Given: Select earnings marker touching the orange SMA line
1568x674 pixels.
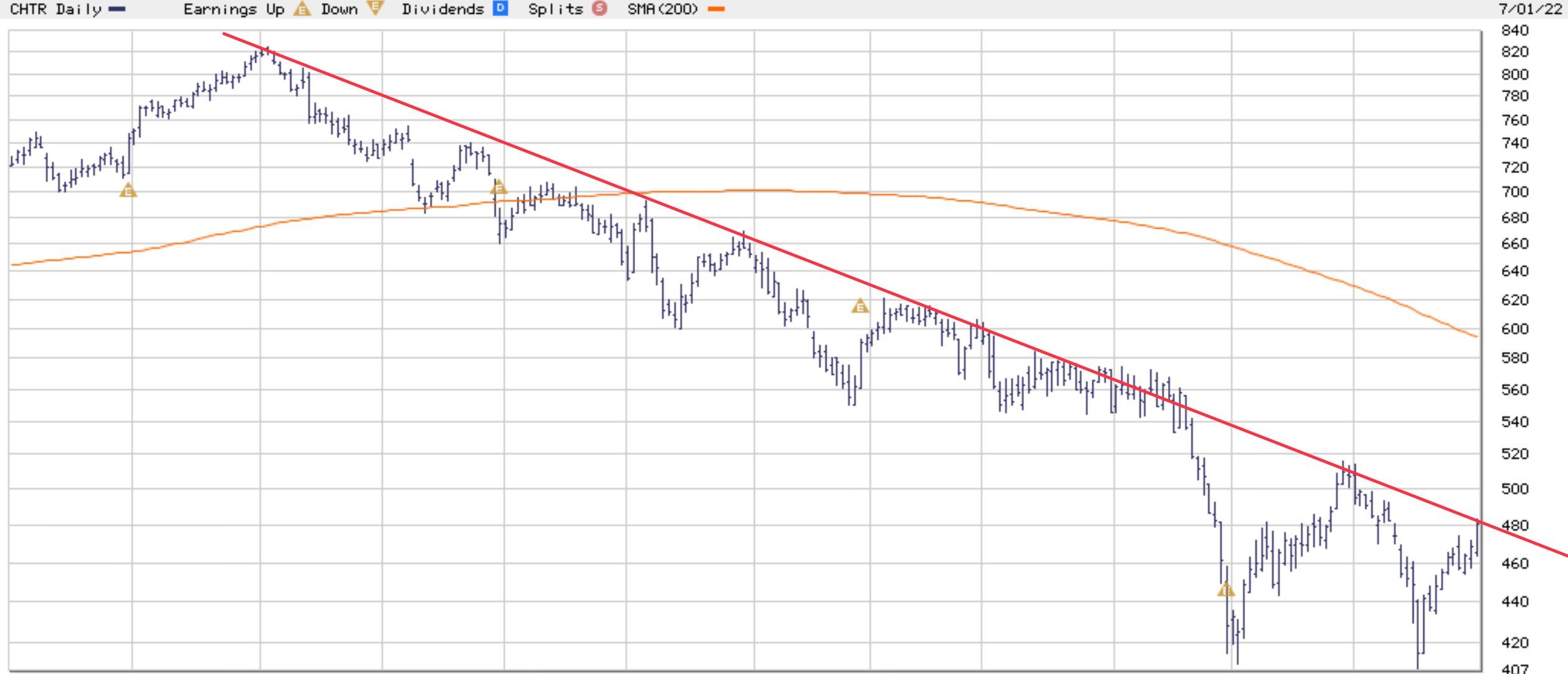Looking at the screenshot, I should (x=498, y=187).
